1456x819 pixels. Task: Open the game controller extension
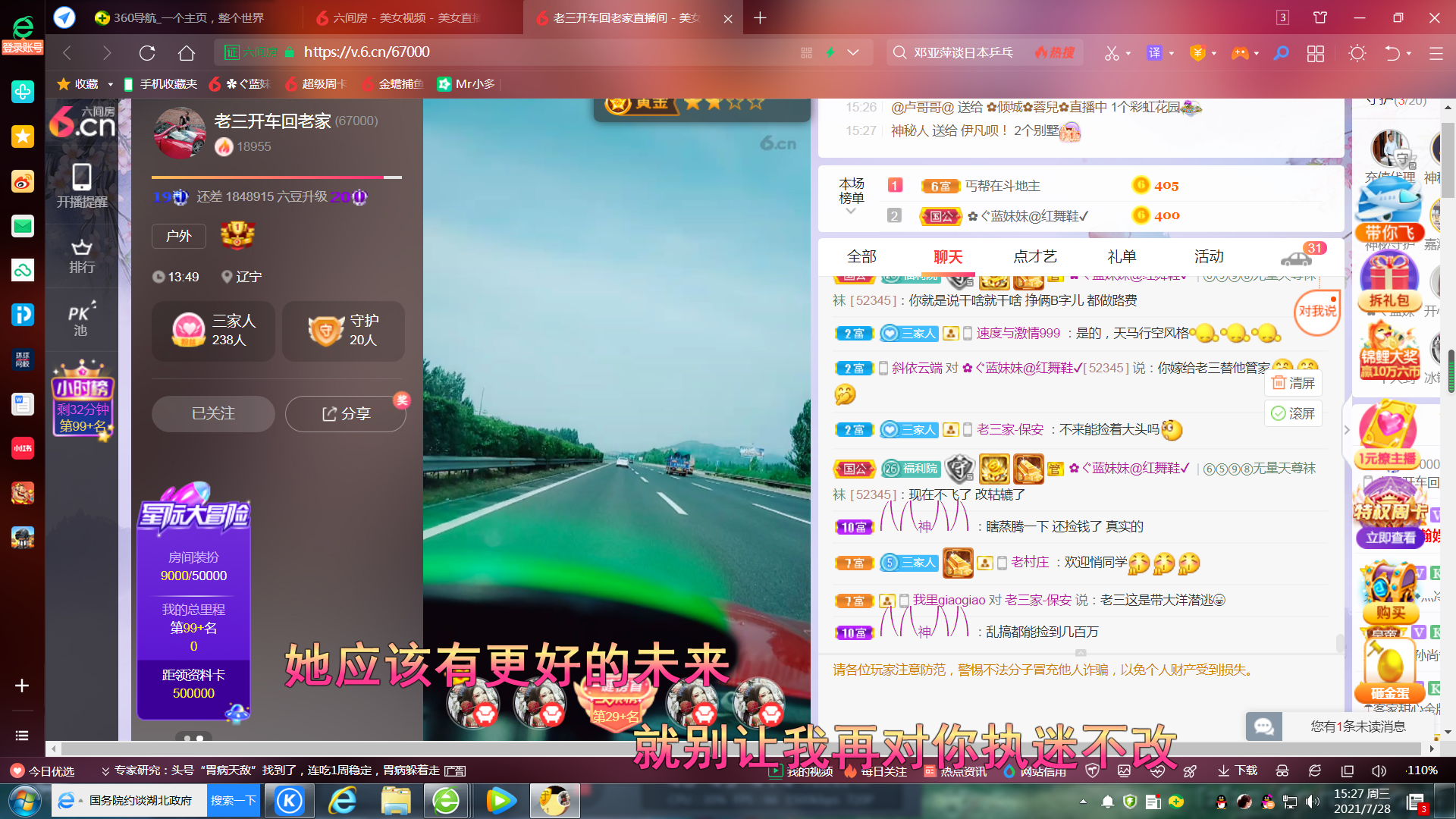[1239, 53]
